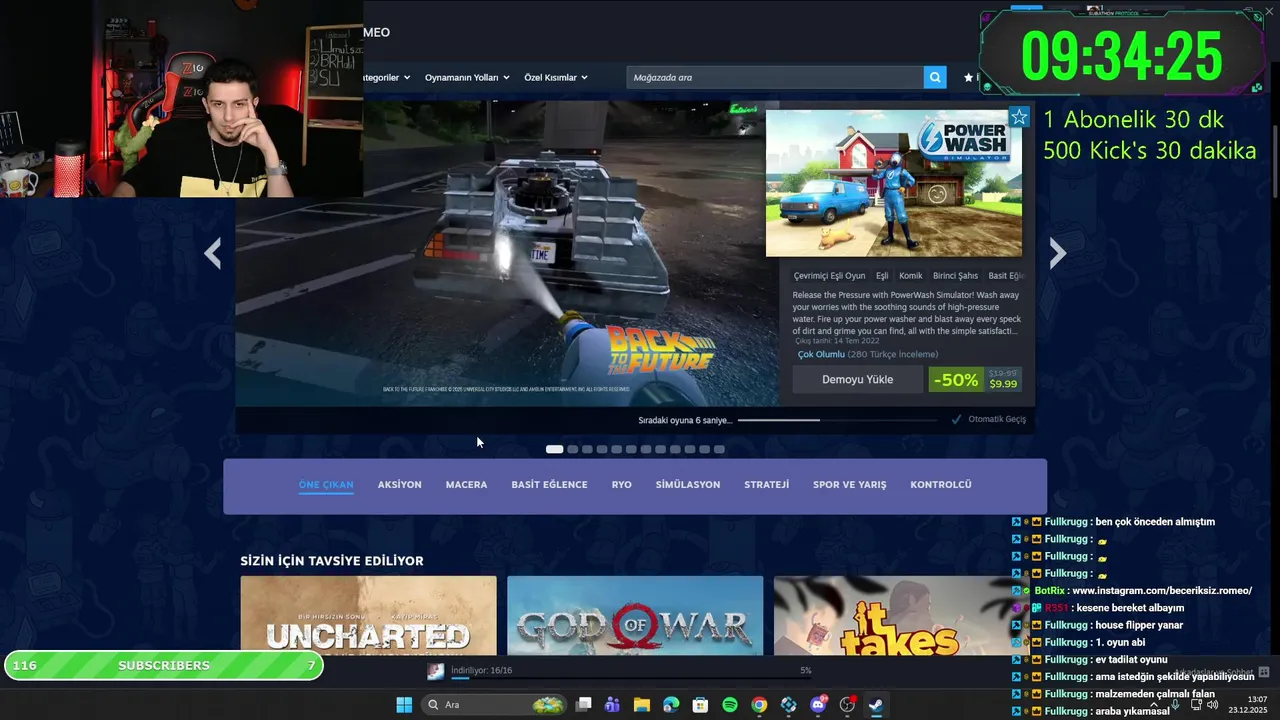Click the Mağazada ara search field
The height and width of the screenshot is (720, 1280).
tap(775, 77)
